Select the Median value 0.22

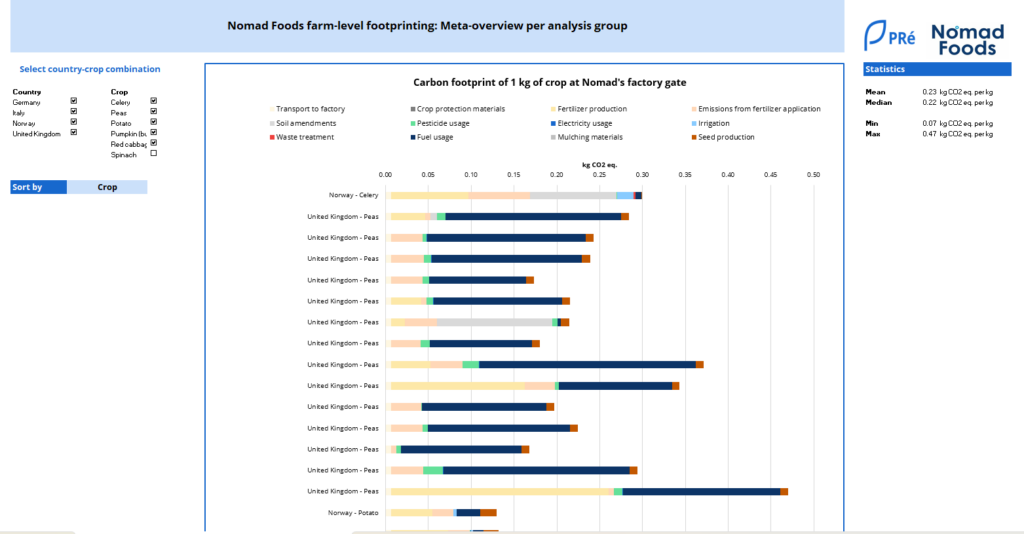(929, 102)
